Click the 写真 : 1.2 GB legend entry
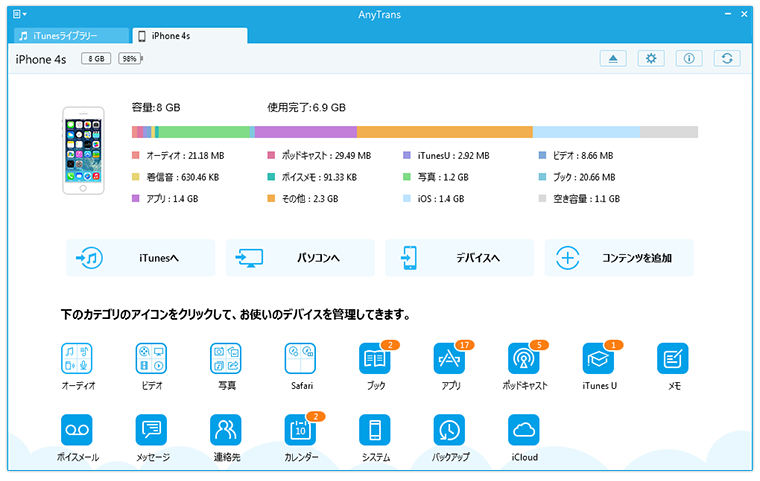This screenshot has height=481, width=760. (x=436, y=177)
